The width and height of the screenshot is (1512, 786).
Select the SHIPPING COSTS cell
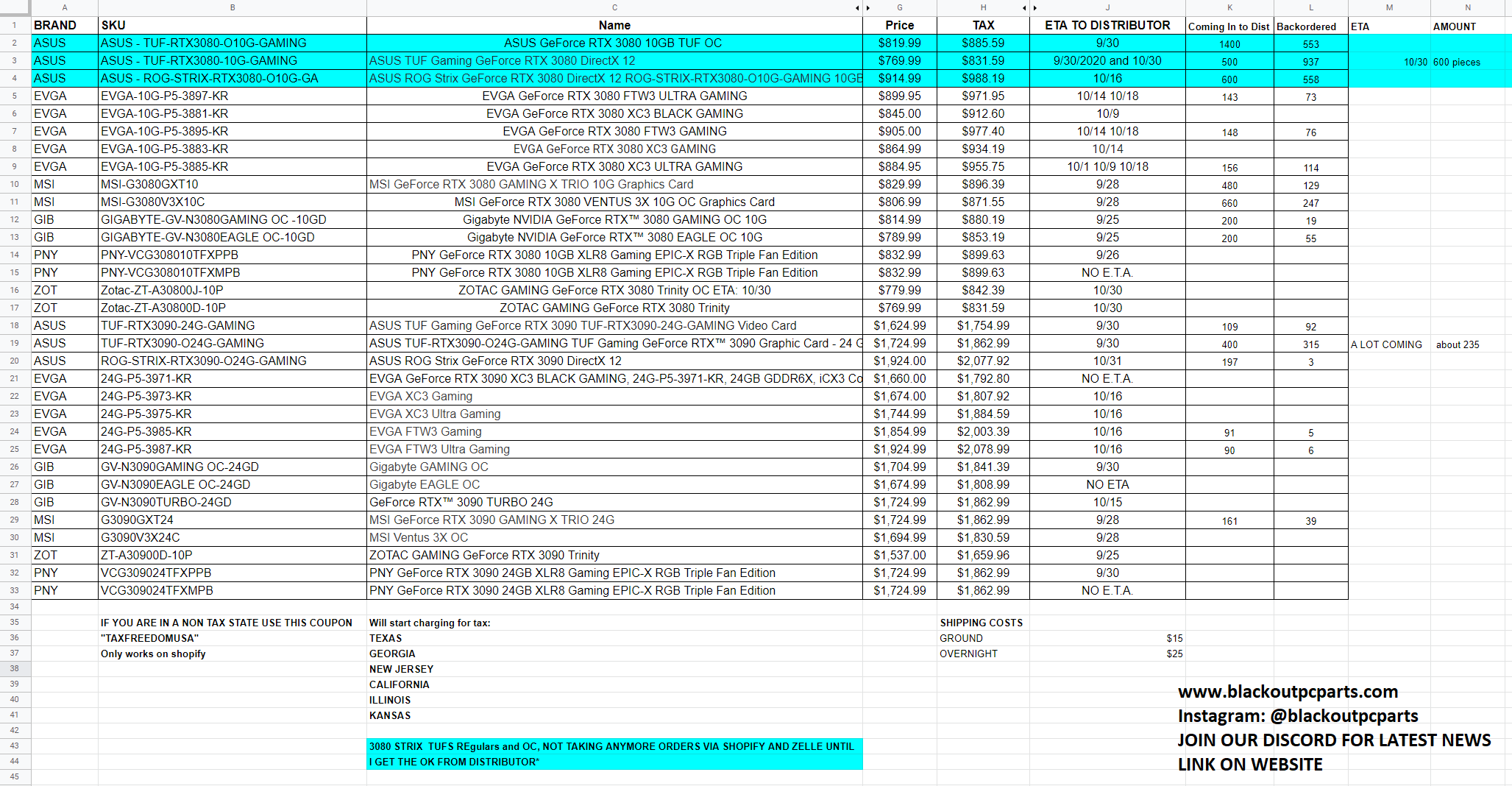coord(983,623)
